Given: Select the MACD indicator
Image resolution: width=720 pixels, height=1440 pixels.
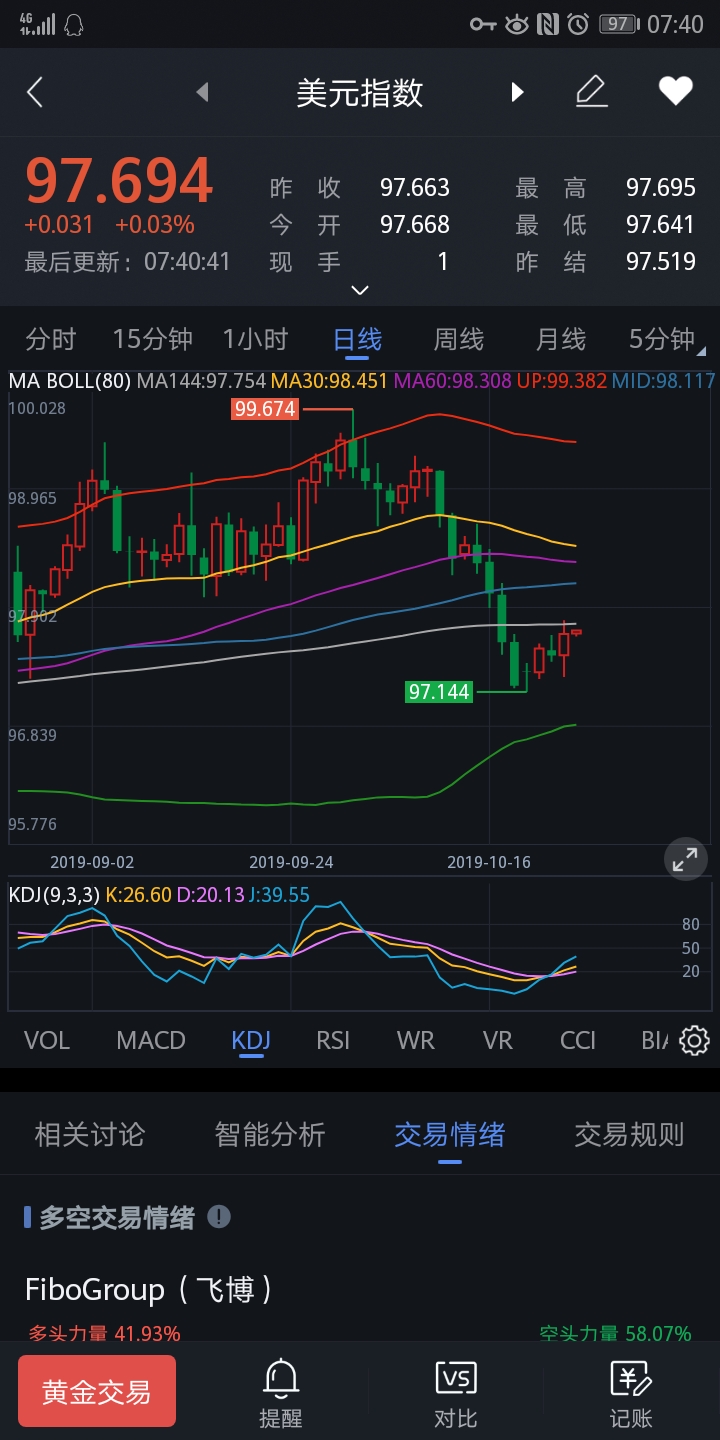Looking at the screenshot, I should pos(151,1041).
